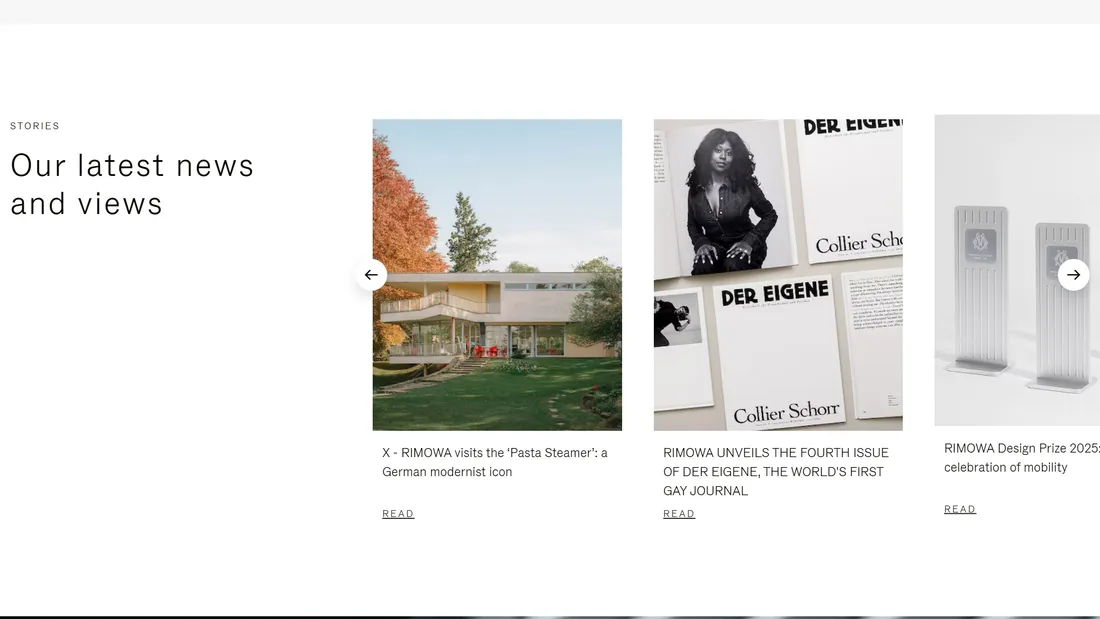Open the 'Pasta Steamer' article title
The height and width of the screenshot is (619, 1100).
pos(495,462)
